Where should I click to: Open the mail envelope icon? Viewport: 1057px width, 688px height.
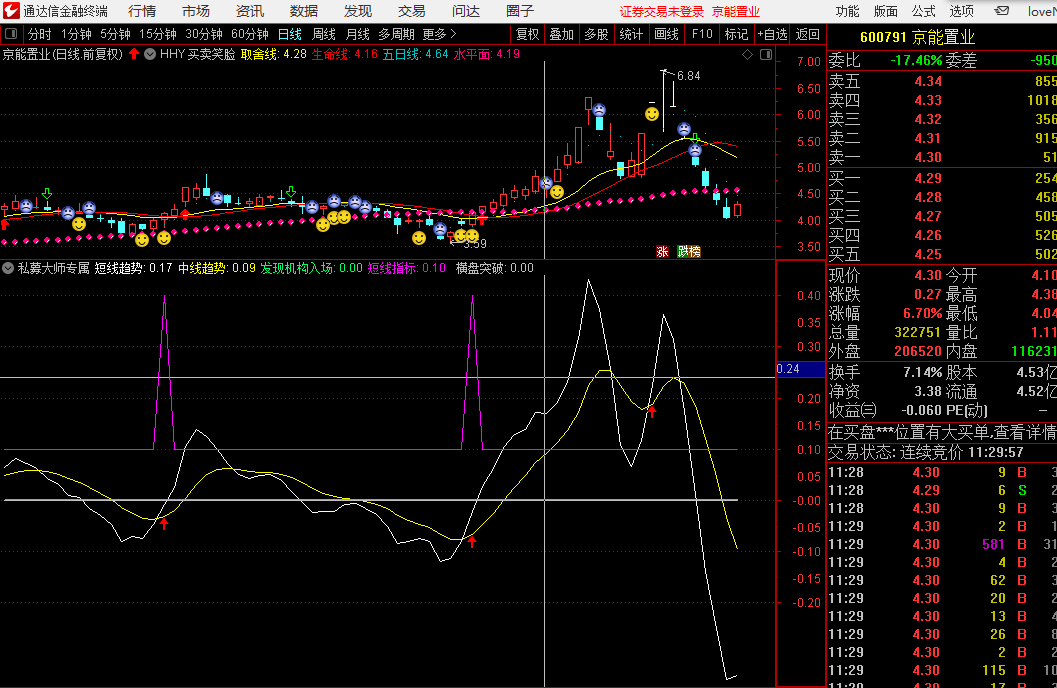click(x=1002, y=11)
